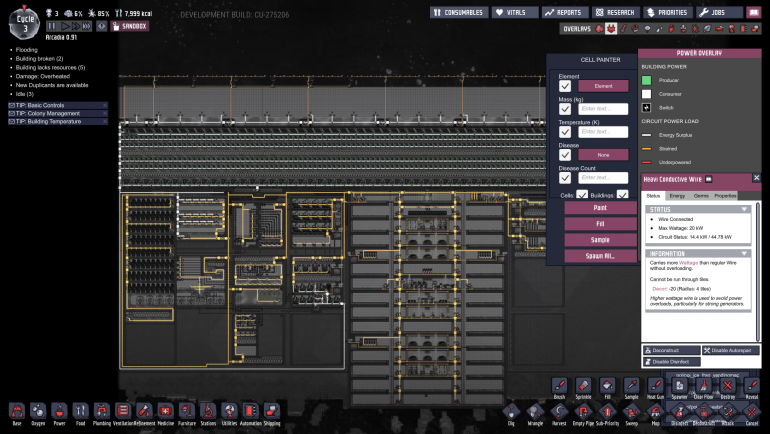Click the green Producer color swatch
Viewport: 770px width, 434px height.
click(x=647, y=80)
